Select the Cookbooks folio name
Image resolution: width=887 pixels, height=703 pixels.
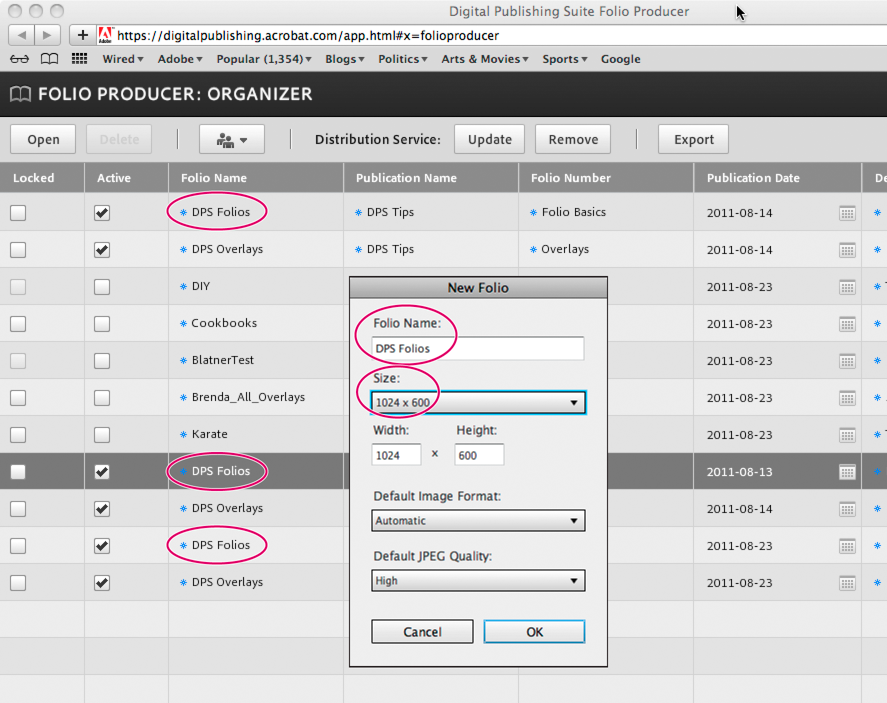(x=224, y=323)
